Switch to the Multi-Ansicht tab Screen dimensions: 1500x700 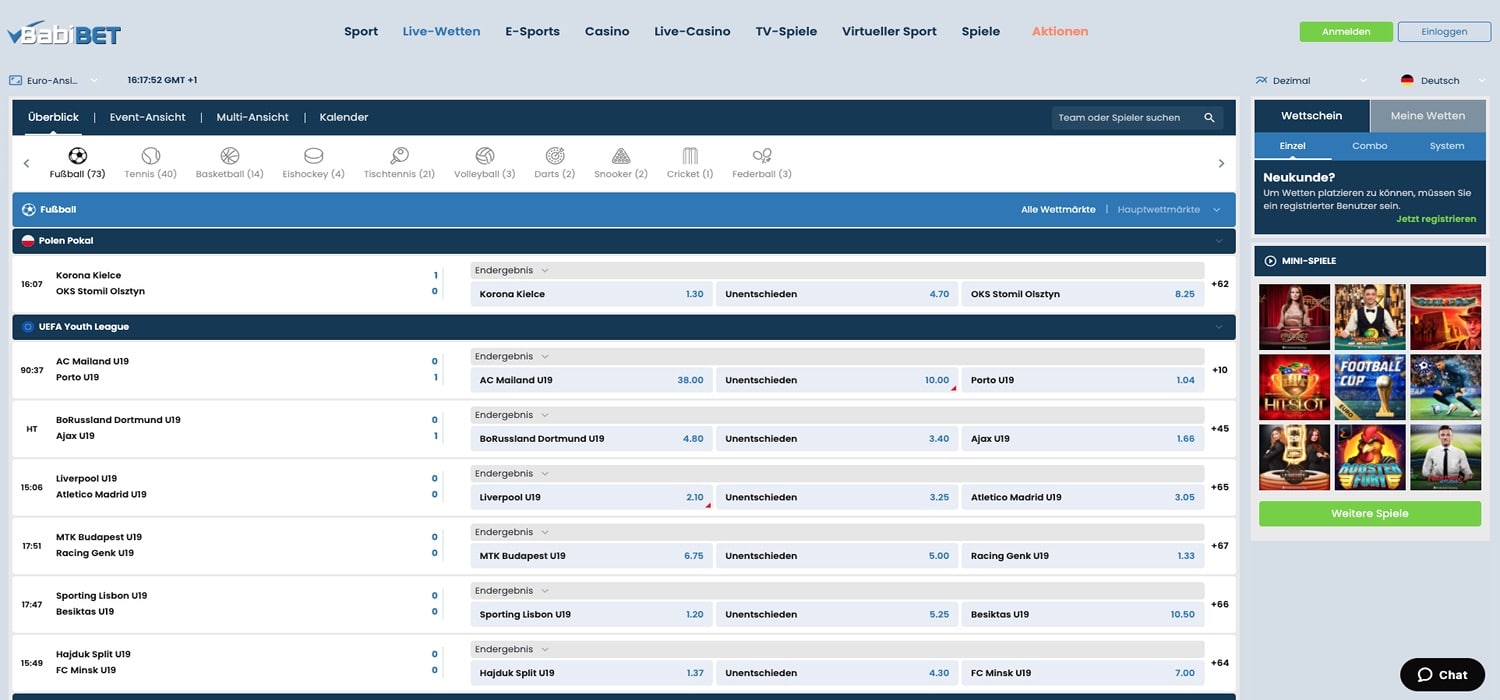(252, 117)
